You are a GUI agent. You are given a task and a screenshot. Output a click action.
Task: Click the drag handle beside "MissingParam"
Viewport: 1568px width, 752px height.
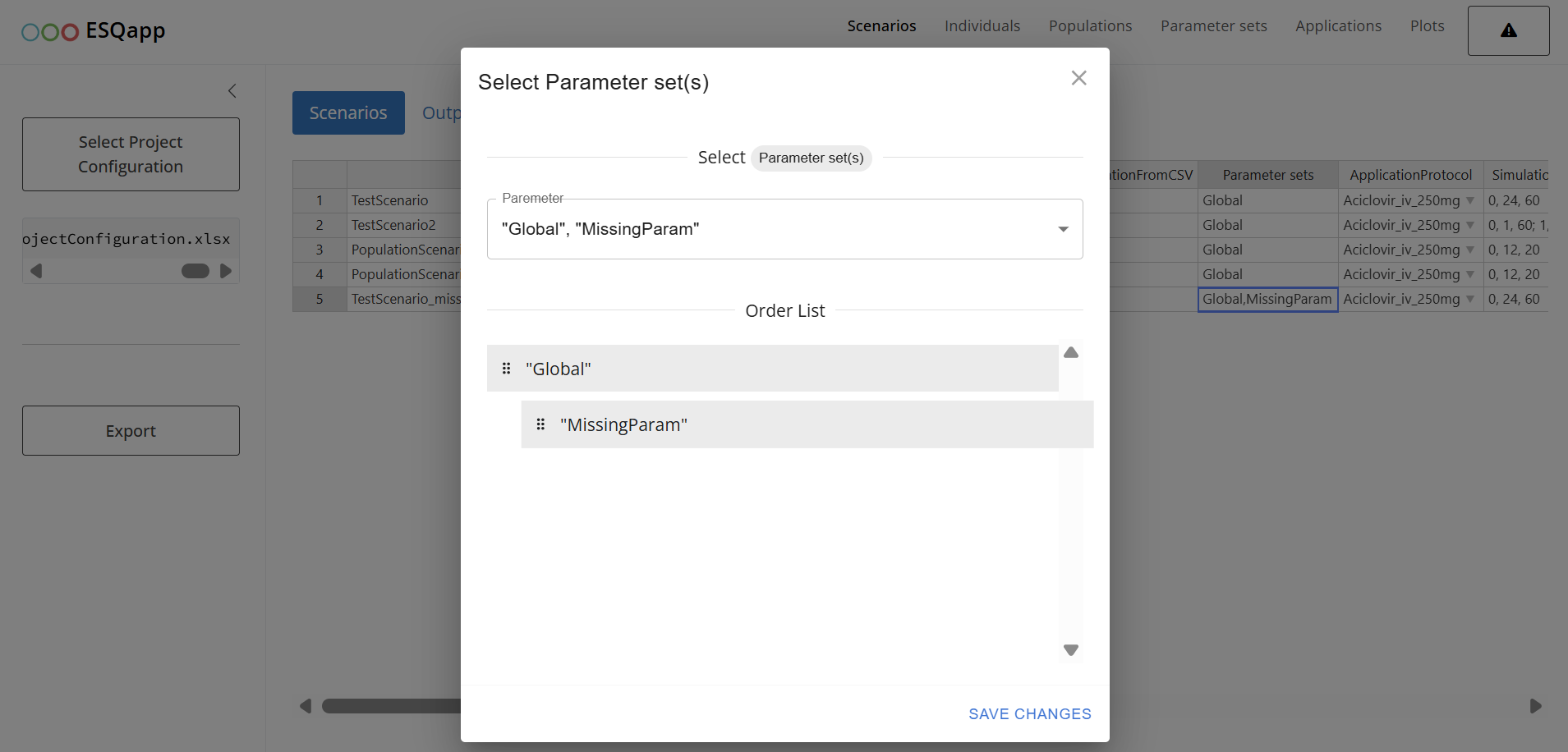point(540,424)
